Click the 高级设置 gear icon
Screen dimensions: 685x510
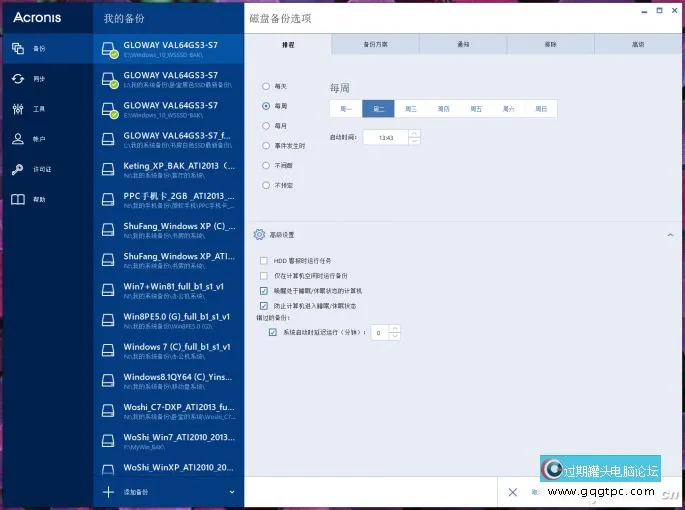point(259,234)
